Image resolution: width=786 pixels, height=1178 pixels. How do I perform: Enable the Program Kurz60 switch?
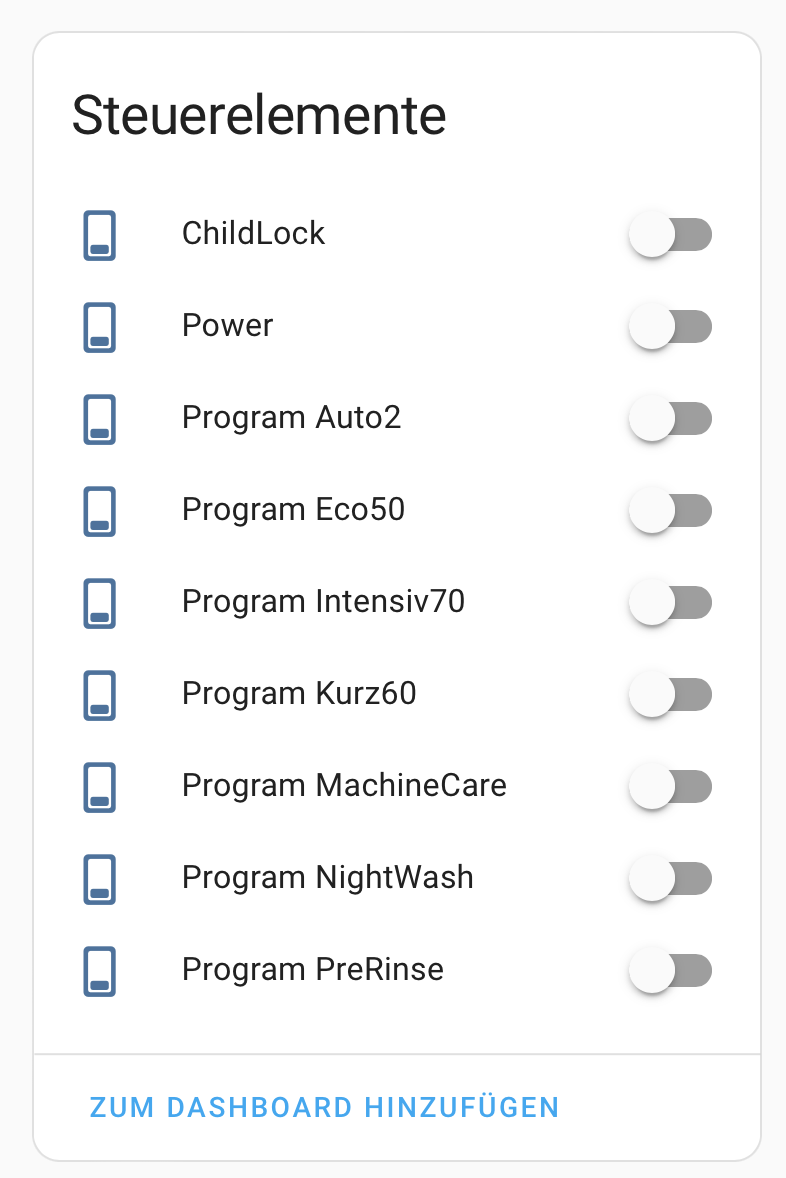pyautogui.click(x=670, y=695)
